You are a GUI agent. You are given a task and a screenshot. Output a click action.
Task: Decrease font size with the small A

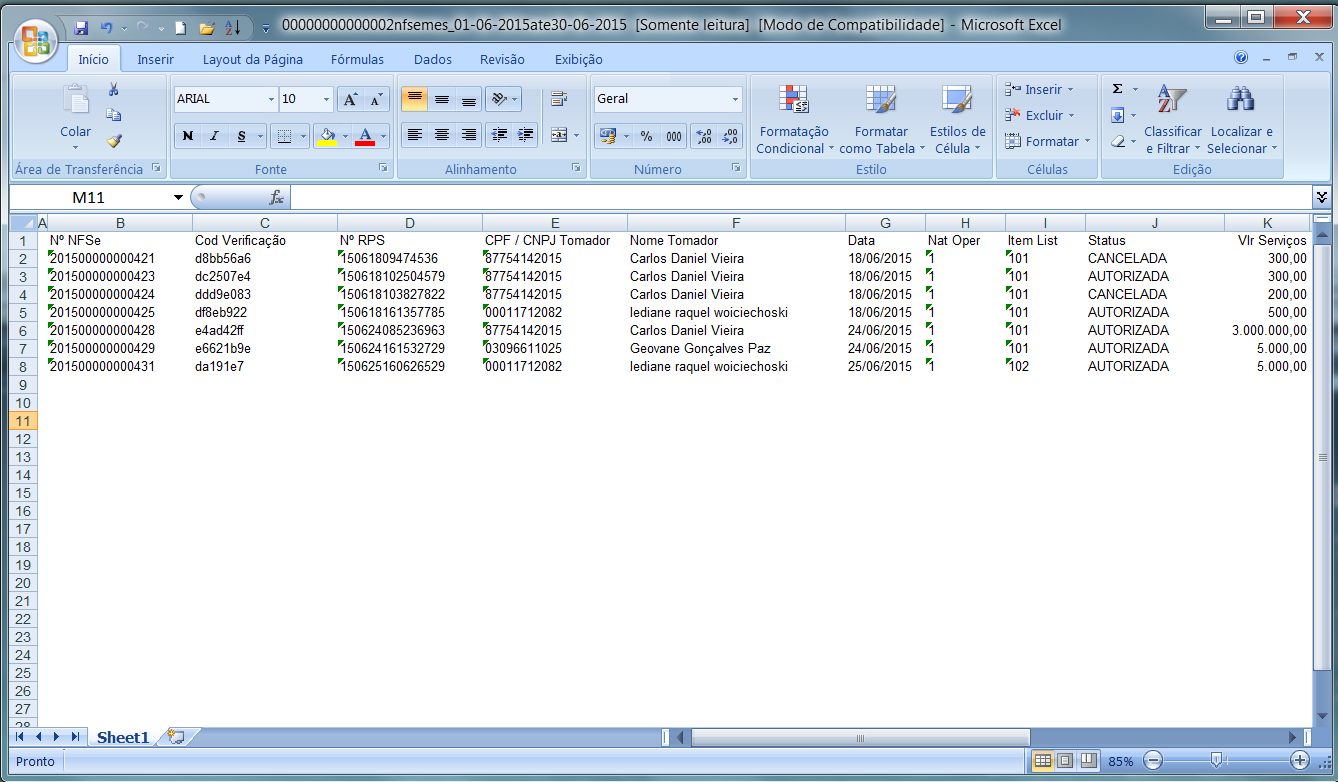(x=376, y=99)
